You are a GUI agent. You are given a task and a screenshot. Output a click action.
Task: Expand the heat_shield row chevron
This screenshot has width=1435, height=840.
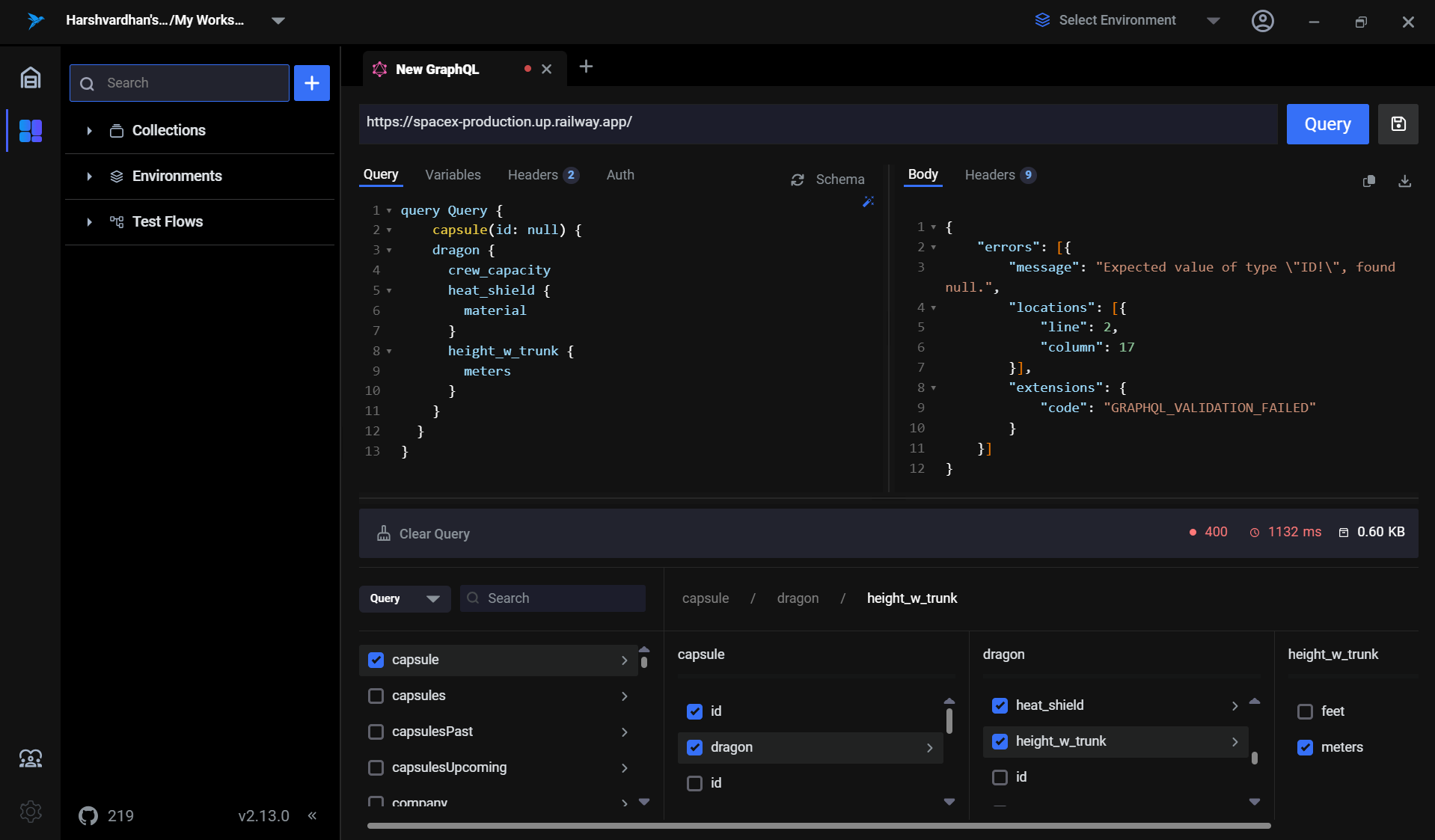[x=1234, y=706]
